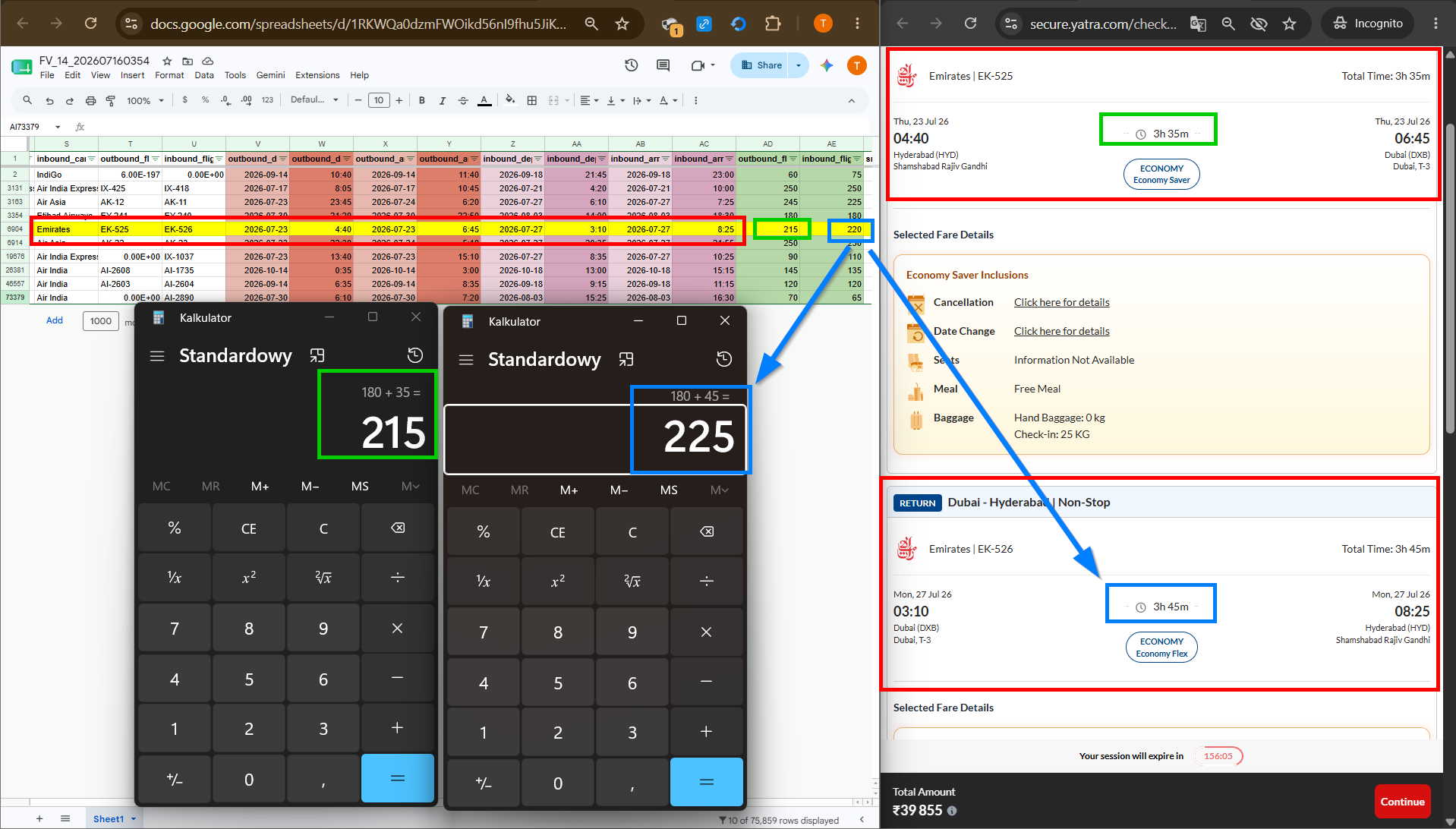Open the Gemini sparkle icon in Sheets
Image resolution: width=1456 pixels, height=829 pixels.
827,65
